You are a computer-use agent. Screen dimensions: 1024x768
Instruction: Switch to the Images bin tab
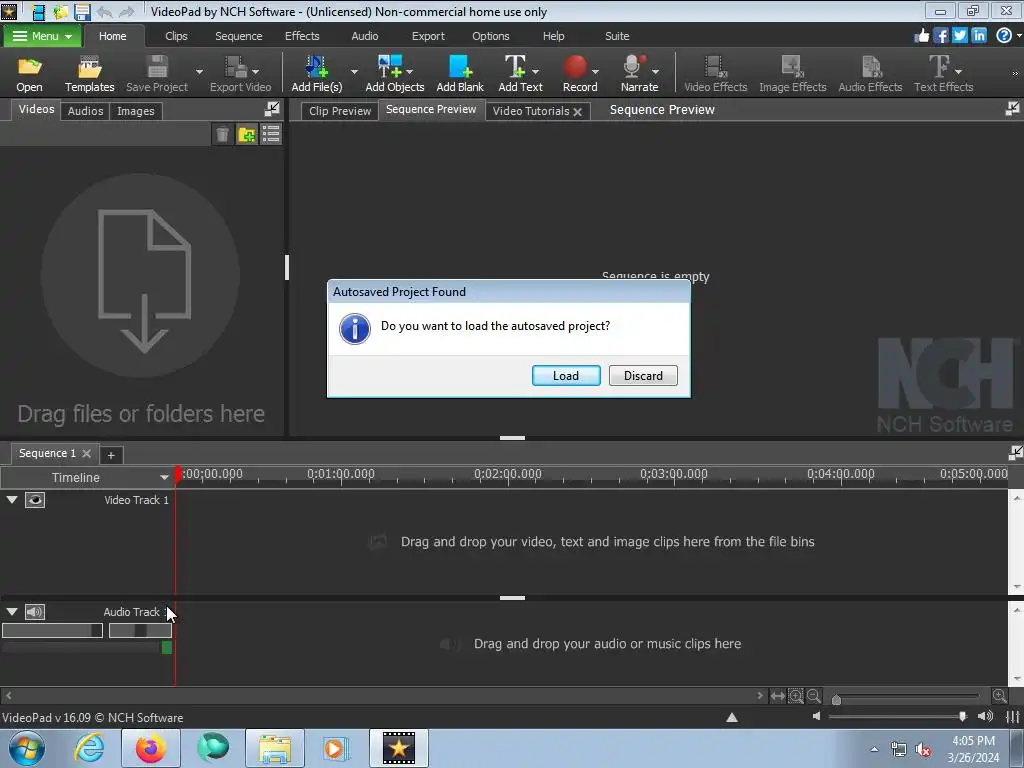click(136, 111)
